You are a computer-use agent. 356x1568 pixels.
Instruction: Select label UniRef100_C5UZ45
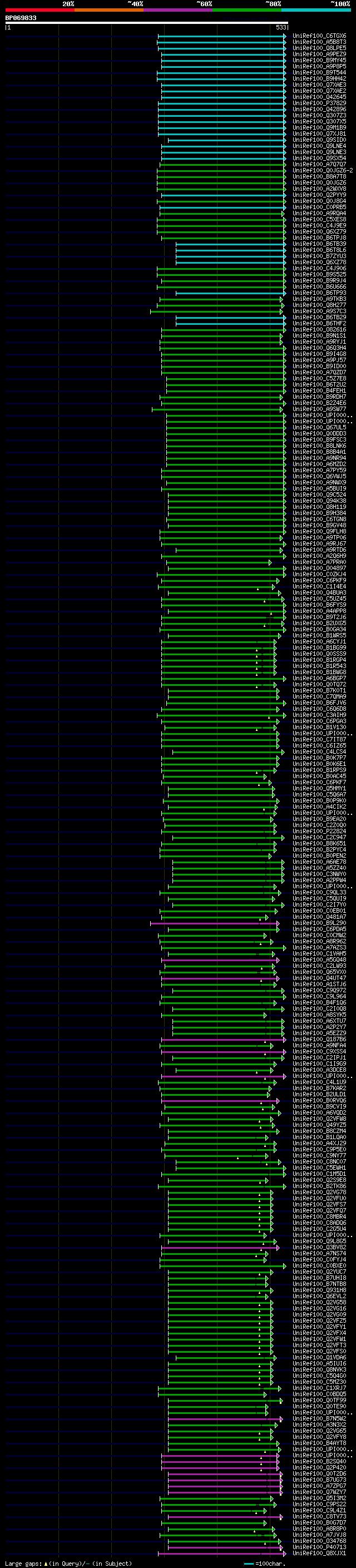(x=319, y=598)
